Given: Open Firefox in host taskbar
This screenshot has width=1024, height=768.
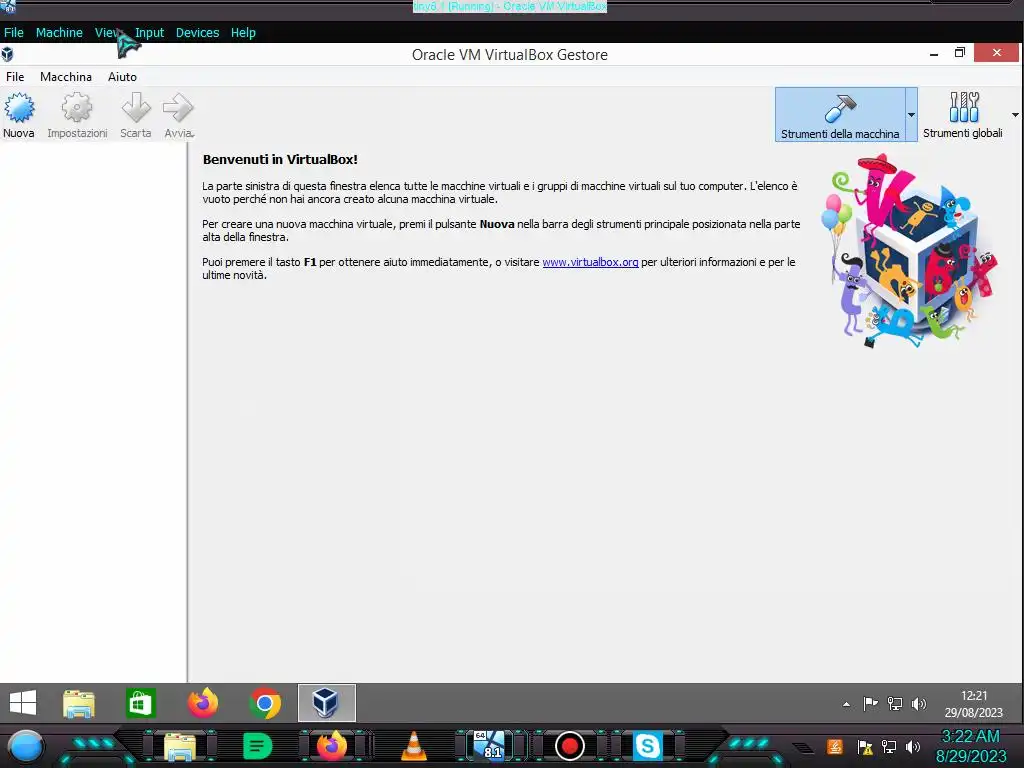Looking at the screenshot, I should pos(332,746).
